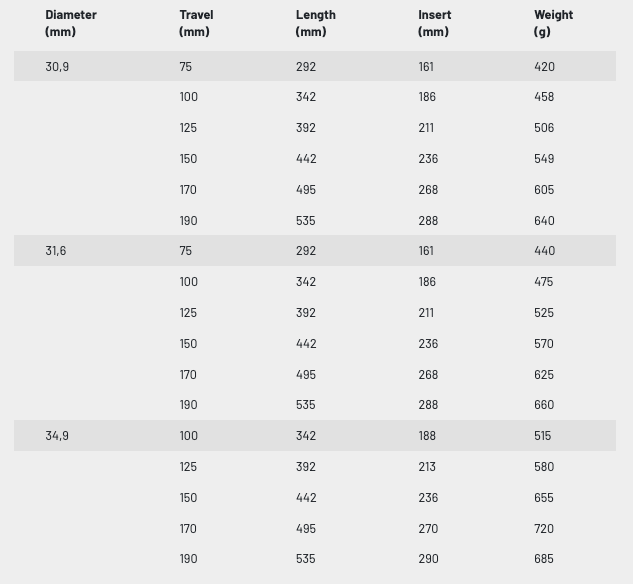Screen dimensions: 633x584
Task: Click the weight value 420
Action: coord(544,66)
